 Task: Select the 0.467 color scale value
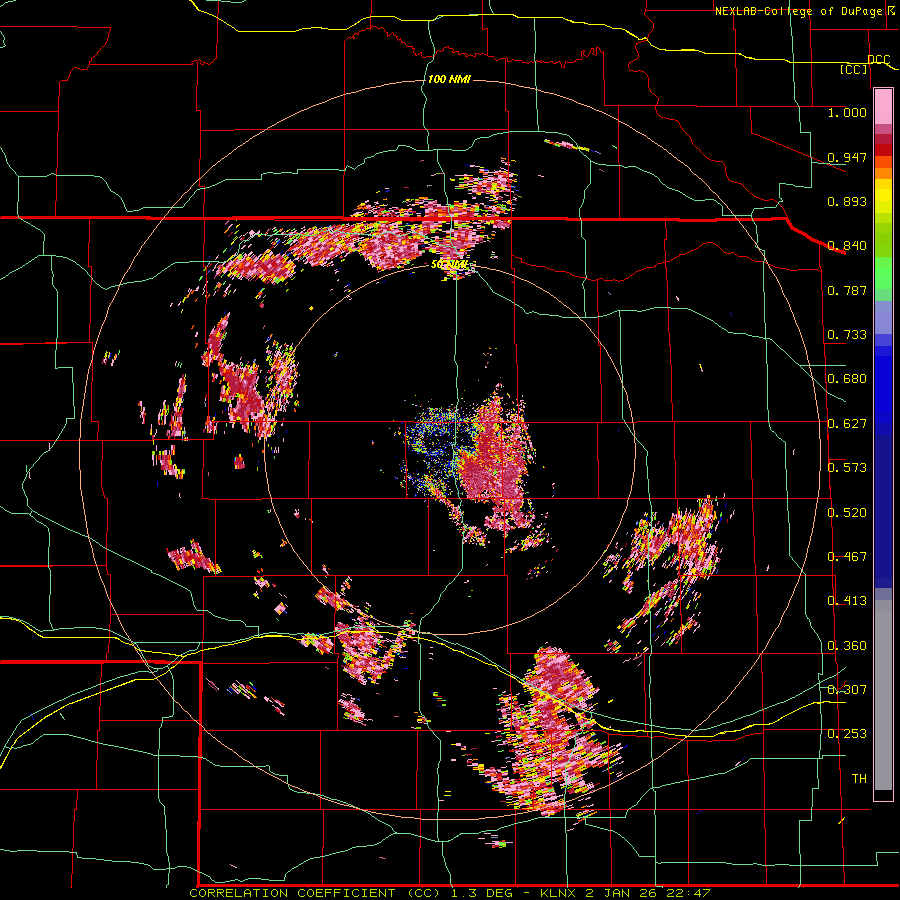coord(847,557)
